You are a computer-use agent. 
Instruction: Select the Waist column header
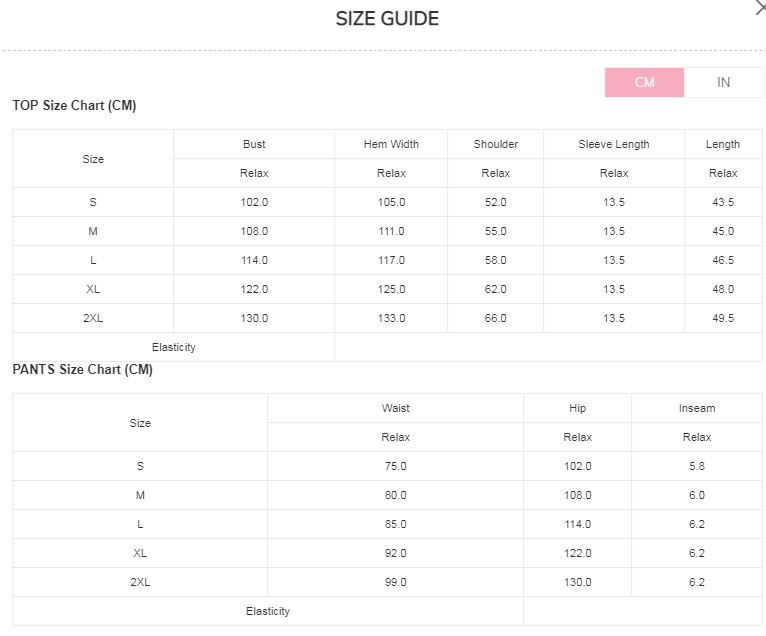(x=396, y=408)
